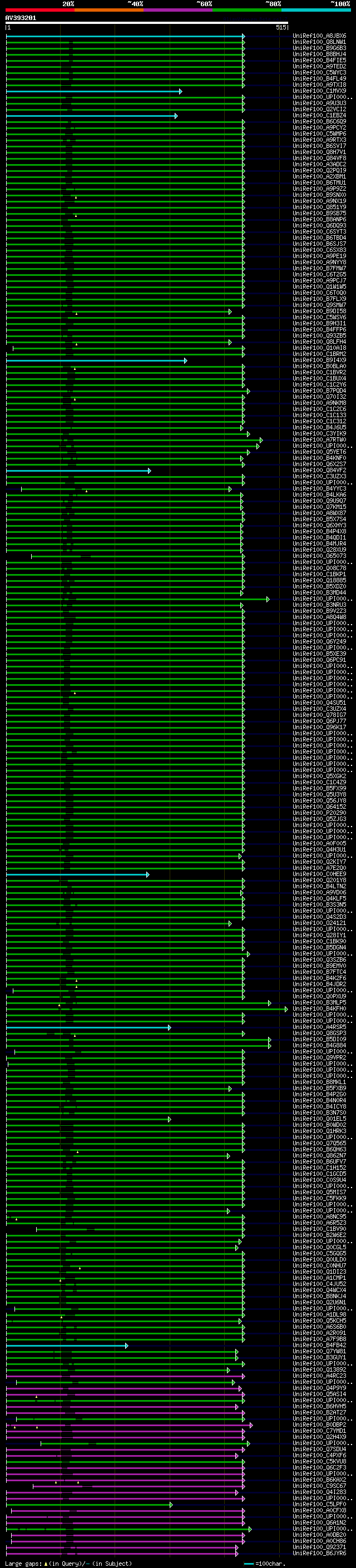The height and width of the screenshot is (1568, 356).
Task: Click the cyan alignment bar of Q84VF2
Action: pyautogui.click(x=78, y=471)
